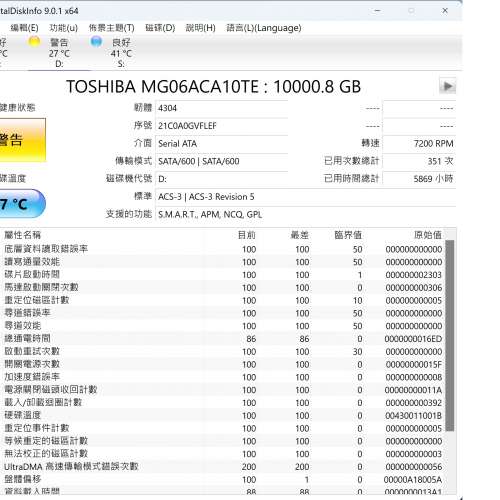Select the 馬達啟動關閉次數 attribute row
The image size is (500, 500).
(x=223, y=287)
